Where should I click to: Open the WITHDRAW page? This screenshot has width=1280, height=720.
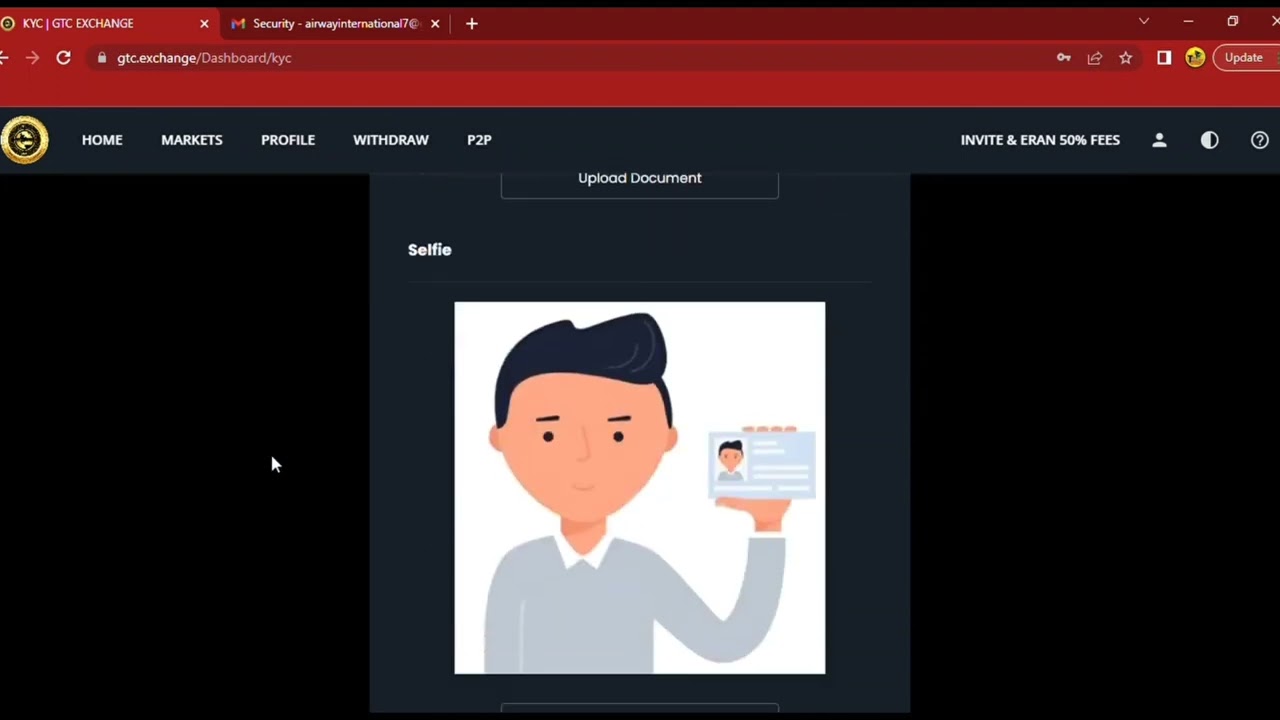pos(391,140)
